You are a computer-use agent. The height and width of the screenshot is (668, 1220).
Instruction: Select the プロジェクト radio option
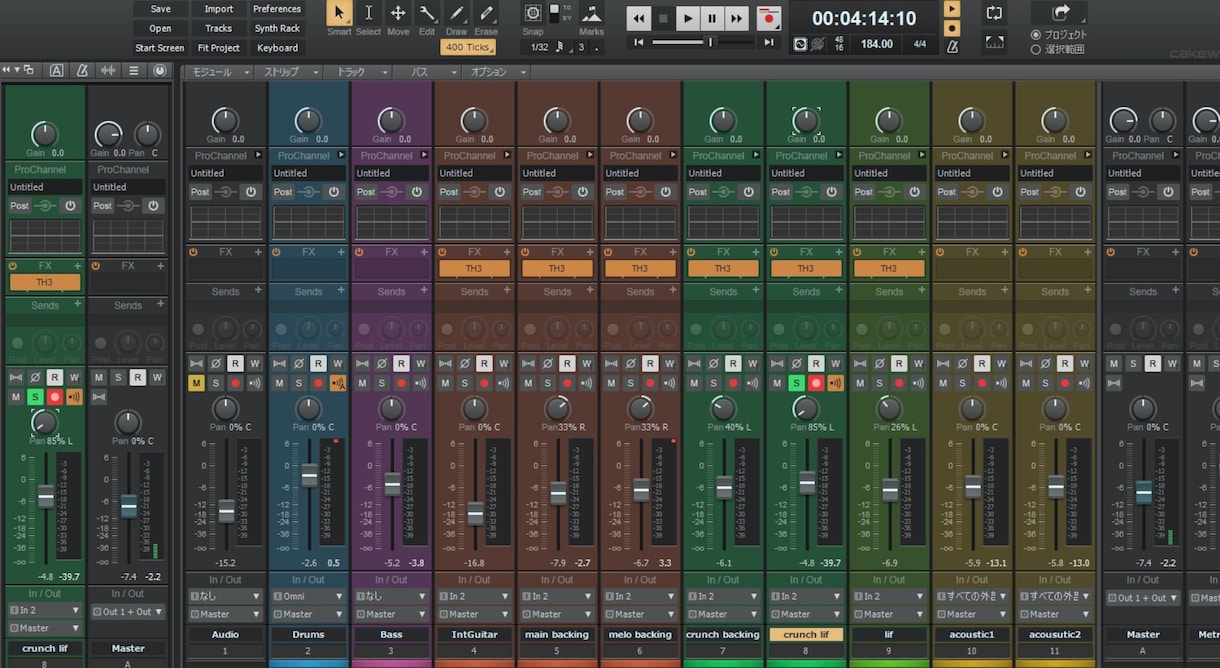tap(1035, 35)
